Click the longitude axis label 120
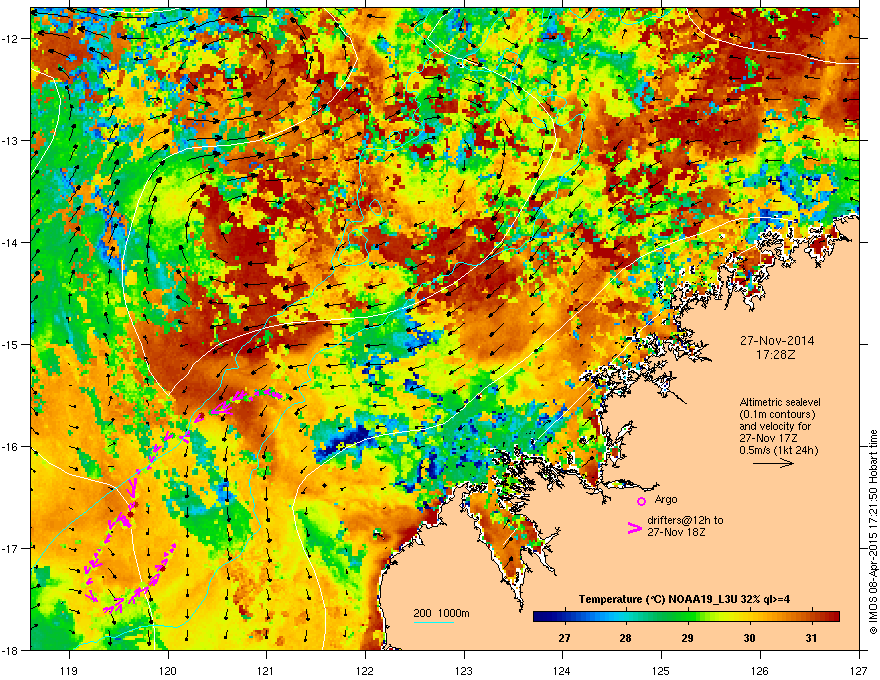 click(x=168, y=670)
